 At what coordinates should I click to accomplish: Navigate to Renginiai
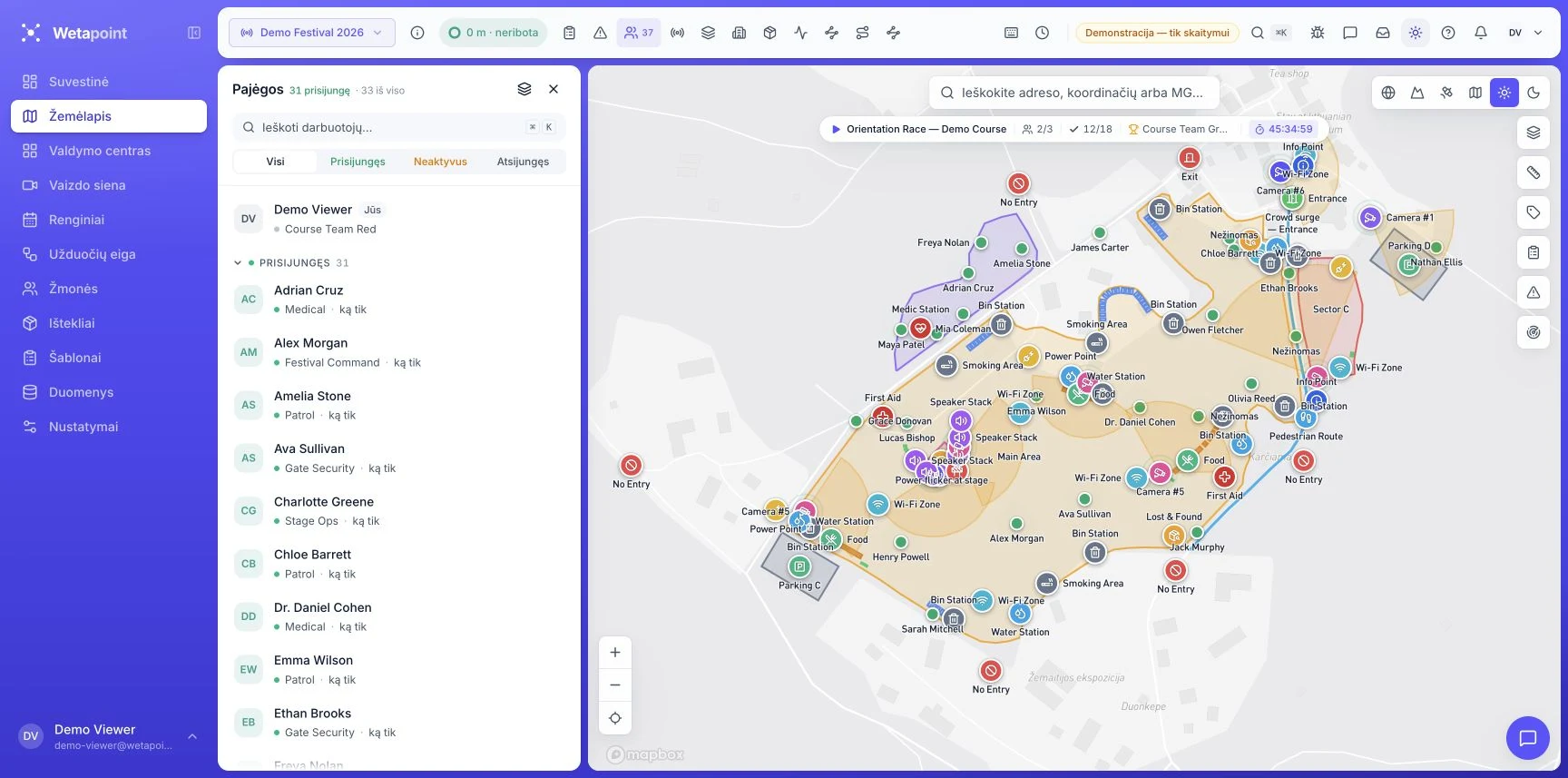(109, 220)
